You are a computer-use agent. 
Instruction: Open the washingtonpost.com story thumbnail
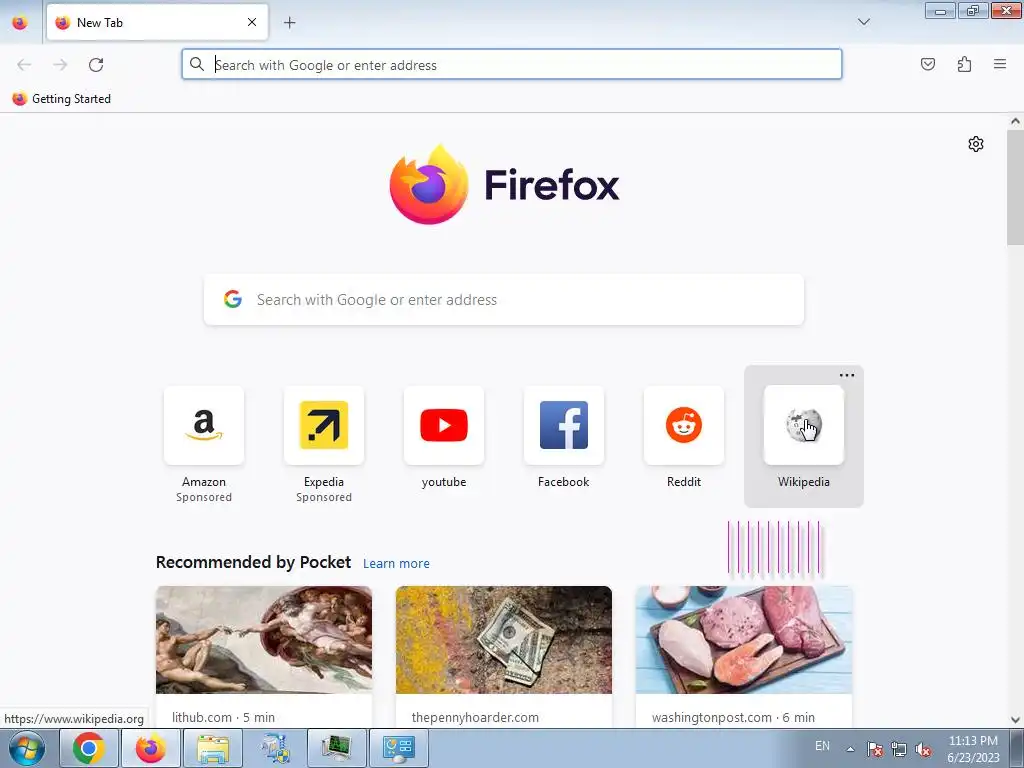pos(744,640)
